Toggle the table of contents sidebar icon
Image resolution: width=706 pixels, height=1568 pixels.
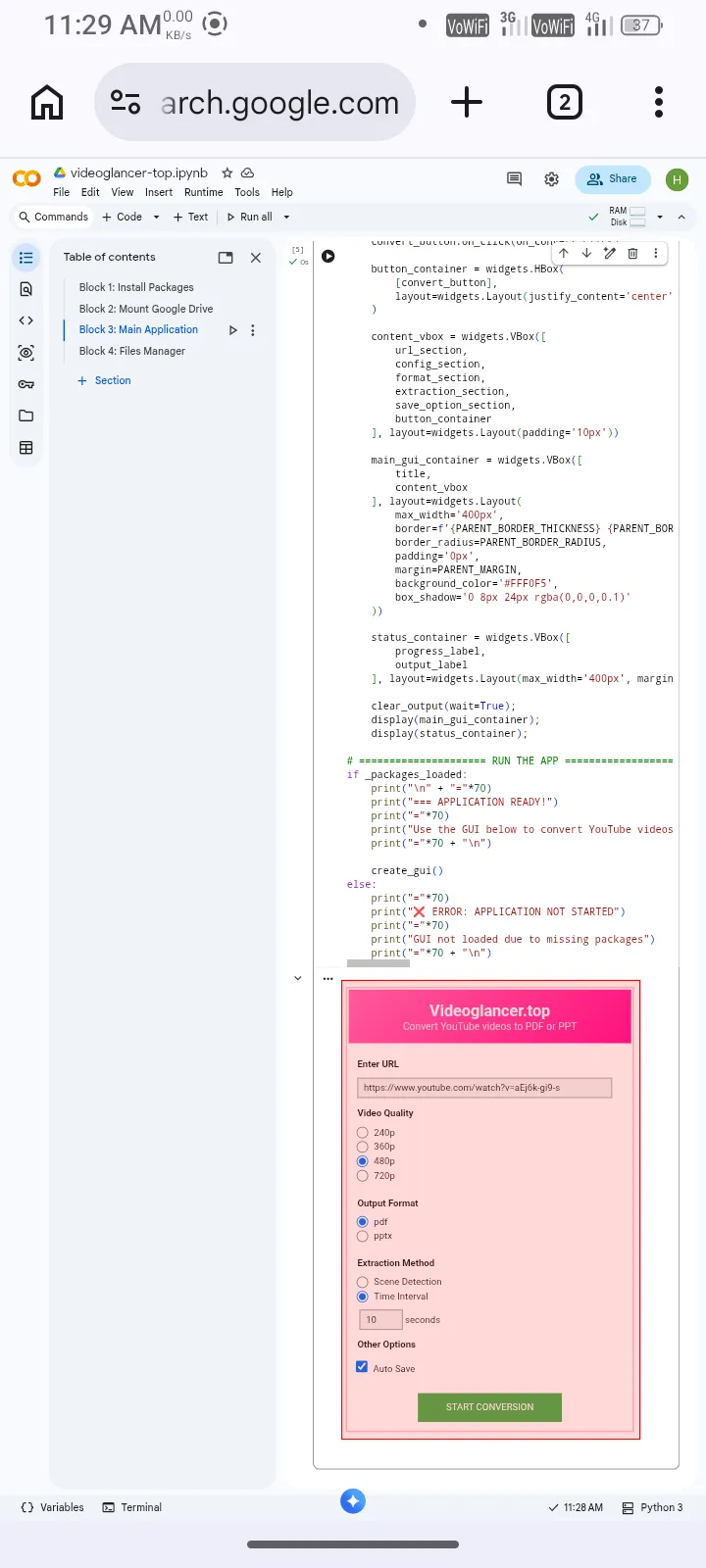tap(26, 258)
